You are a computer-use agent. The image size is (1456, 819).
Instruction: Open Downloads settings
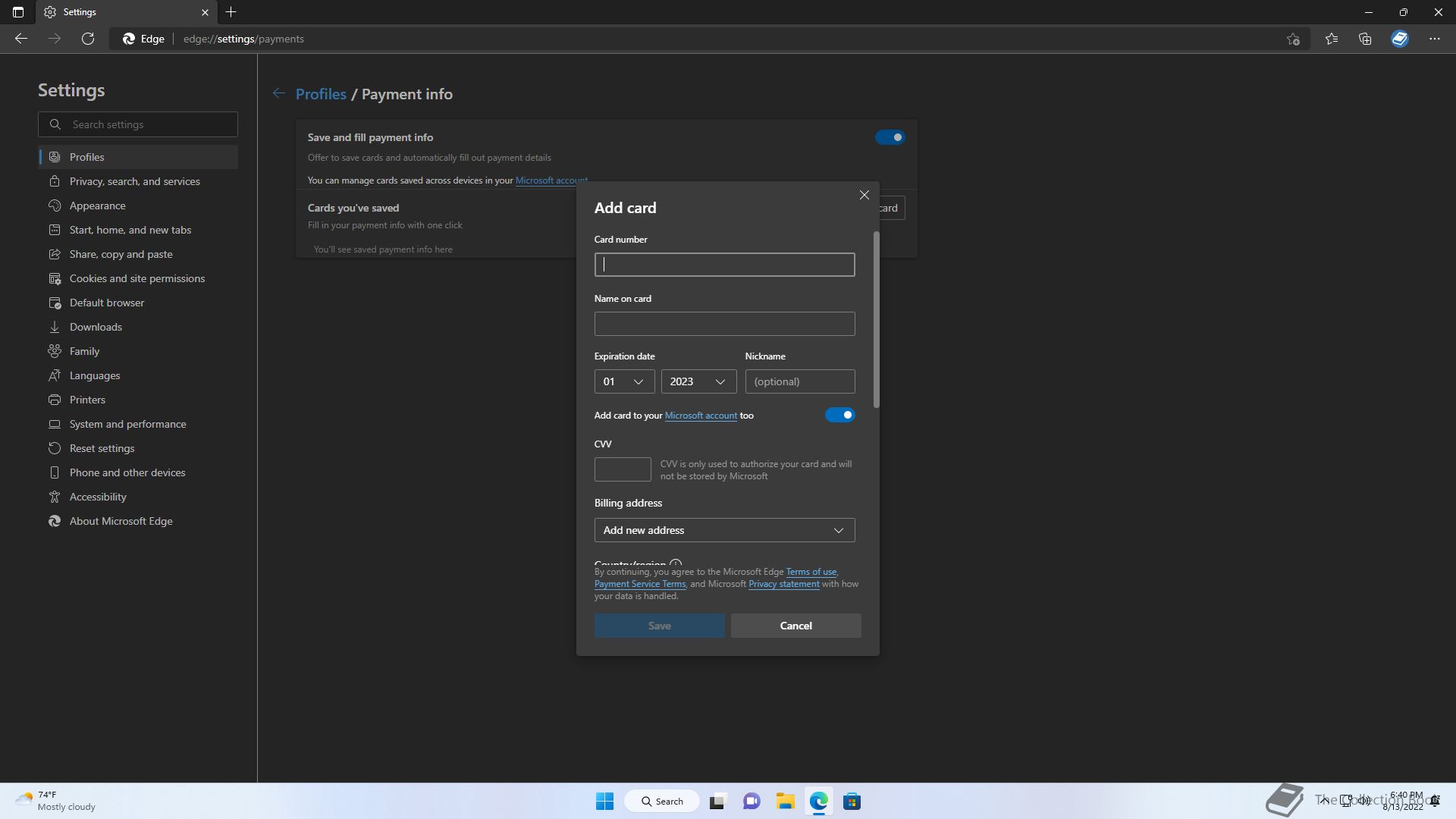(138, 327)
